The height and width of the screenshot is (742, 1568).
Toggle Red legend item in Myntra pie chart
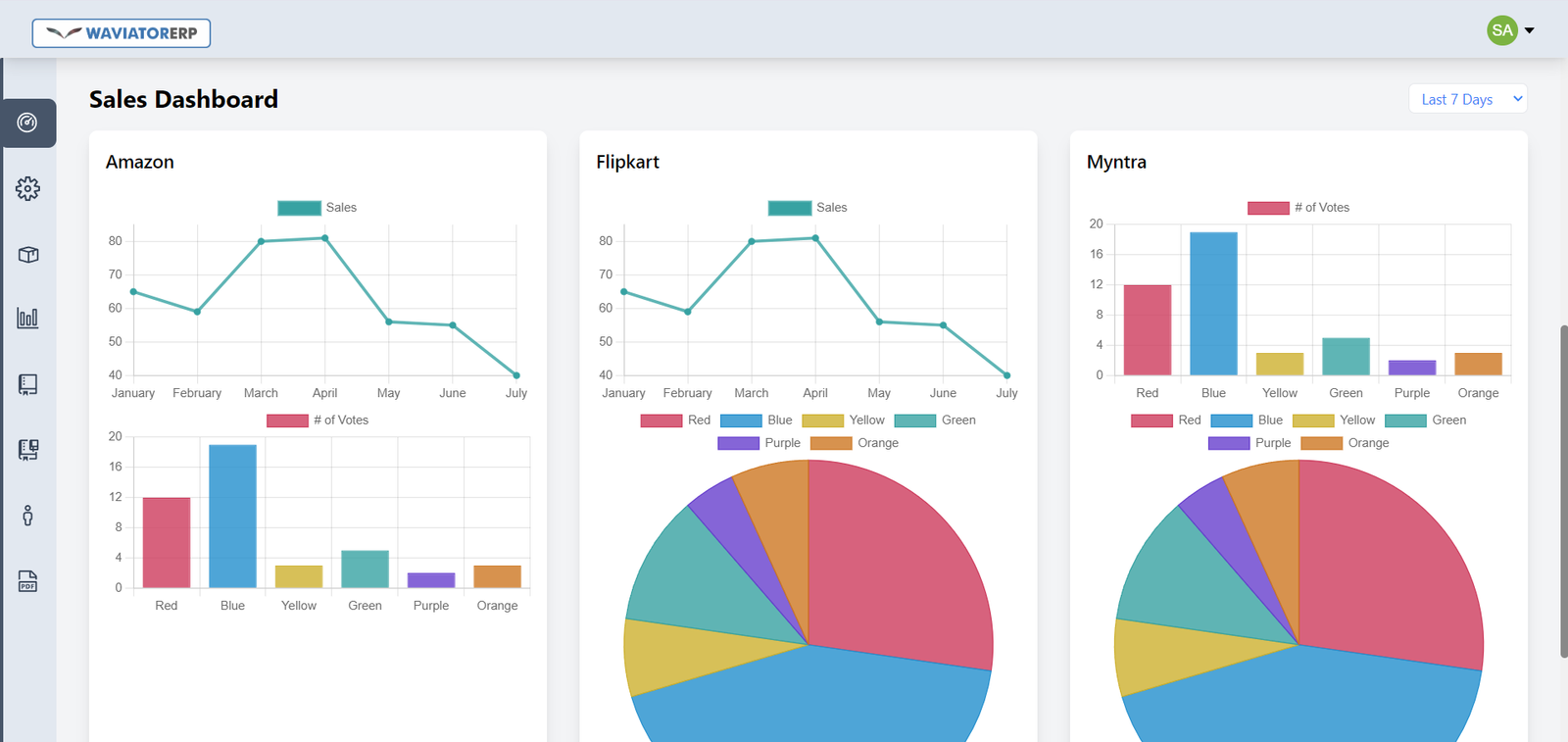point(1165,420)
